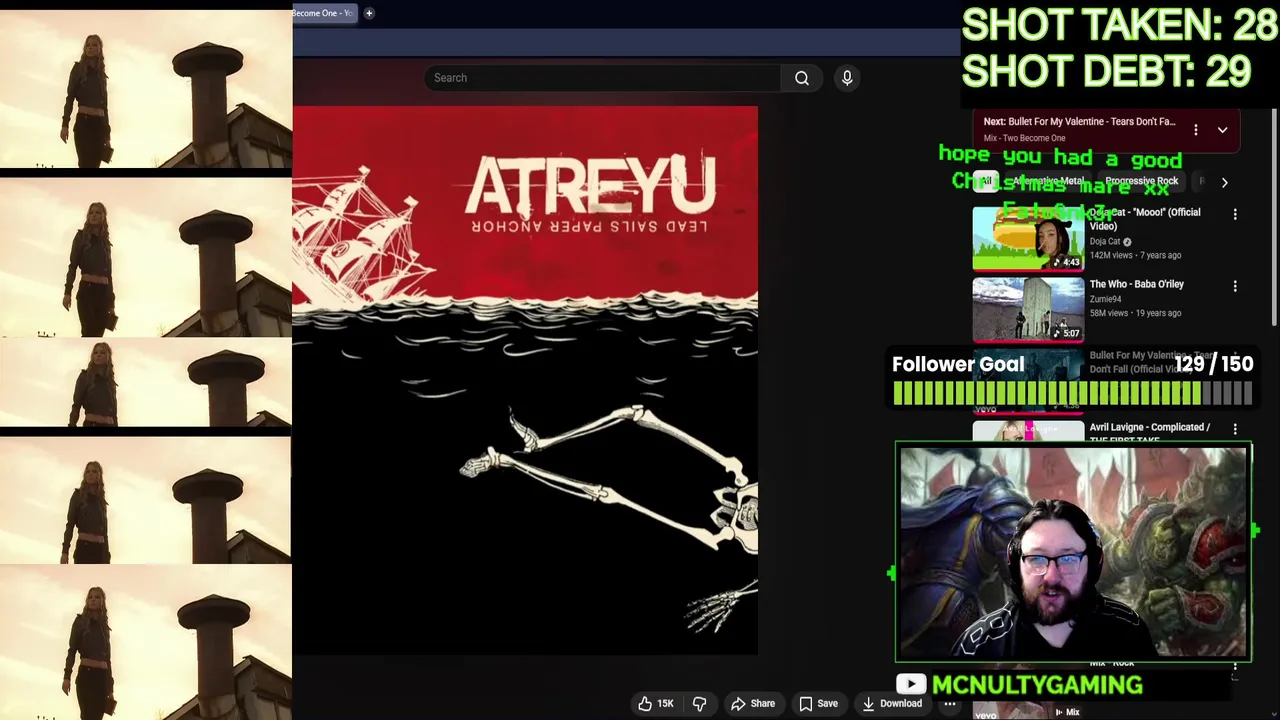The image size is (1280, 720).
Task: Dislike the Atreyu video
Action: pyautogui.click(x=700, y=703)
